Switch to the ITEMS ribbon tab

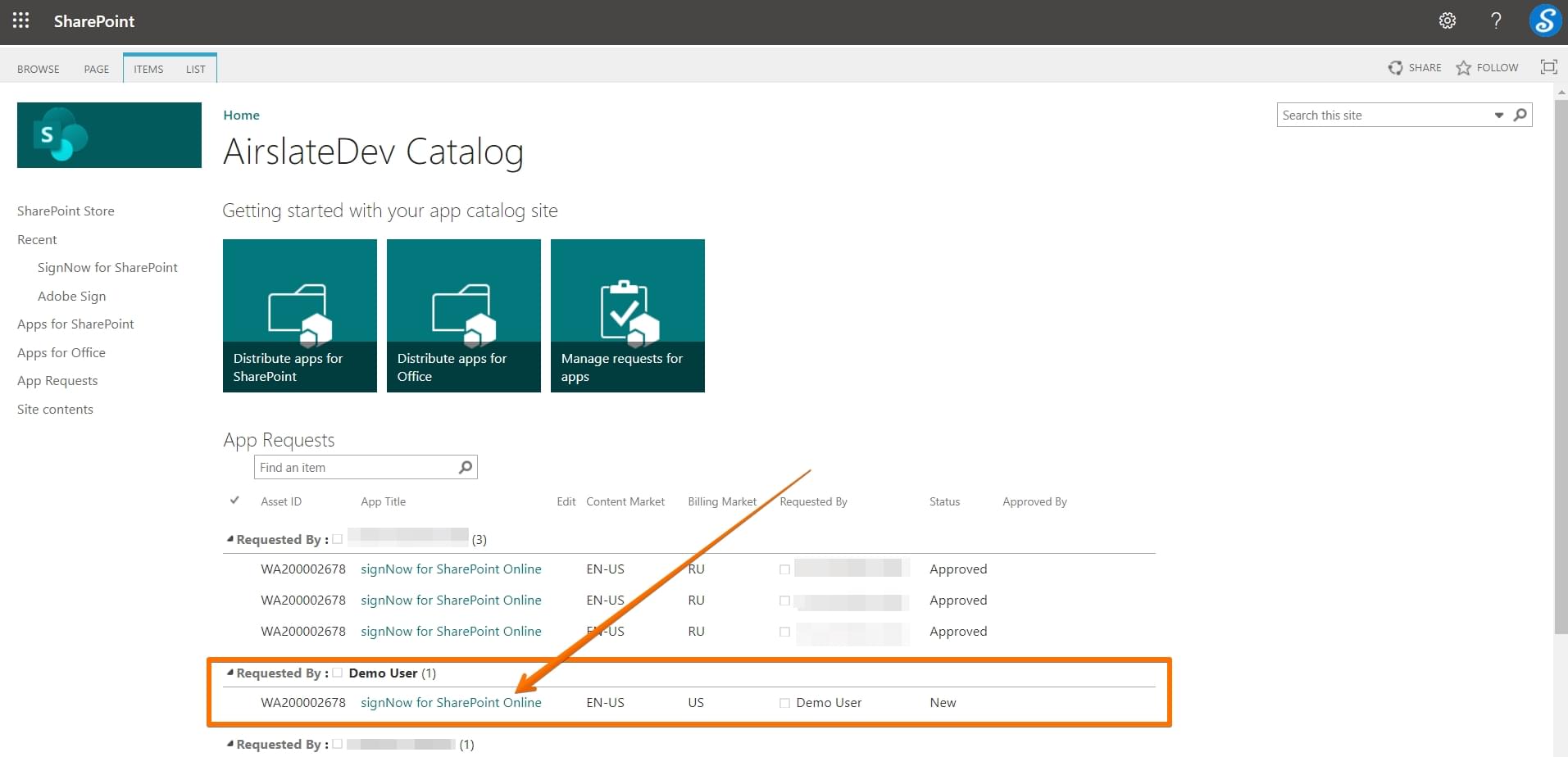148,69
